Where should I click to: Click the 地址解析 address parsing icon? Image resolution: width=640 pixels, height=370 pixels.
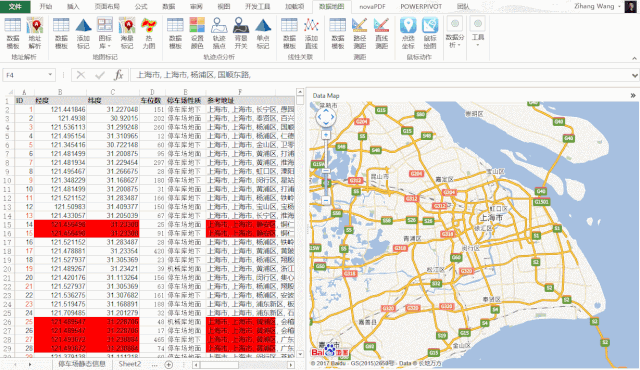point(35,33)
